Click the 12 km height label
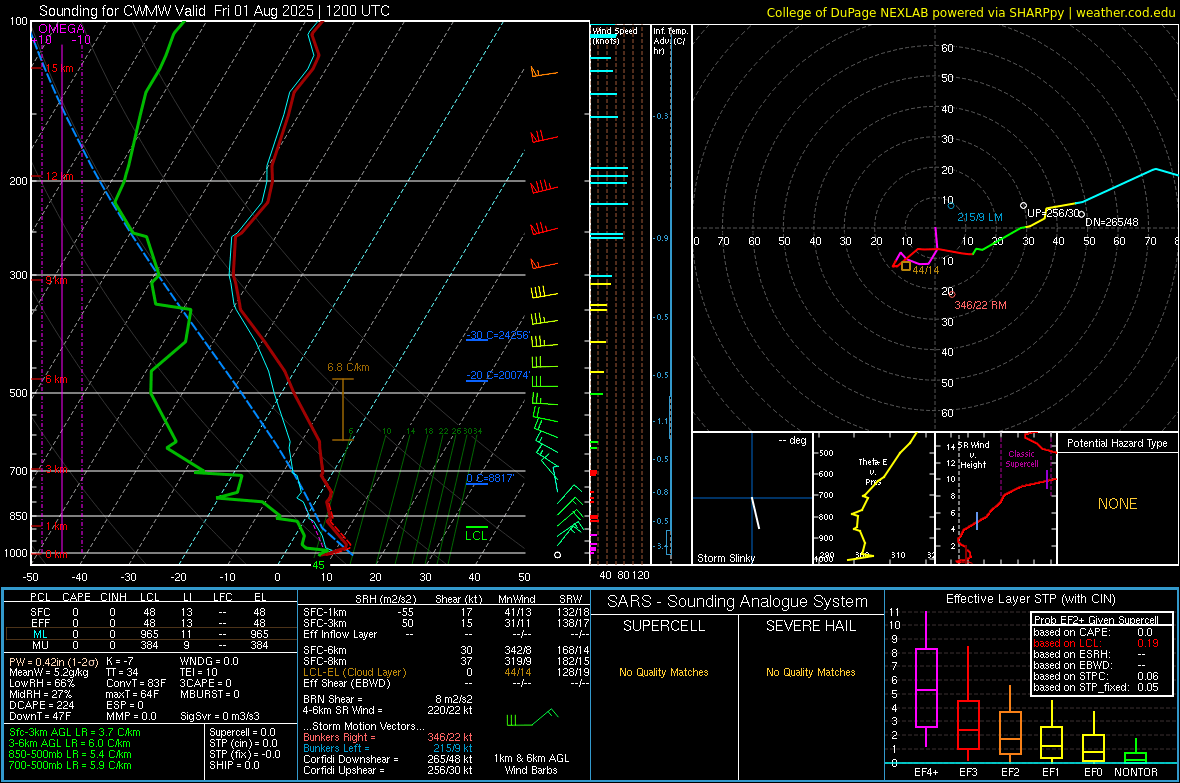The width and height of the screenshot is (1180, 783). tap(59, 176)
